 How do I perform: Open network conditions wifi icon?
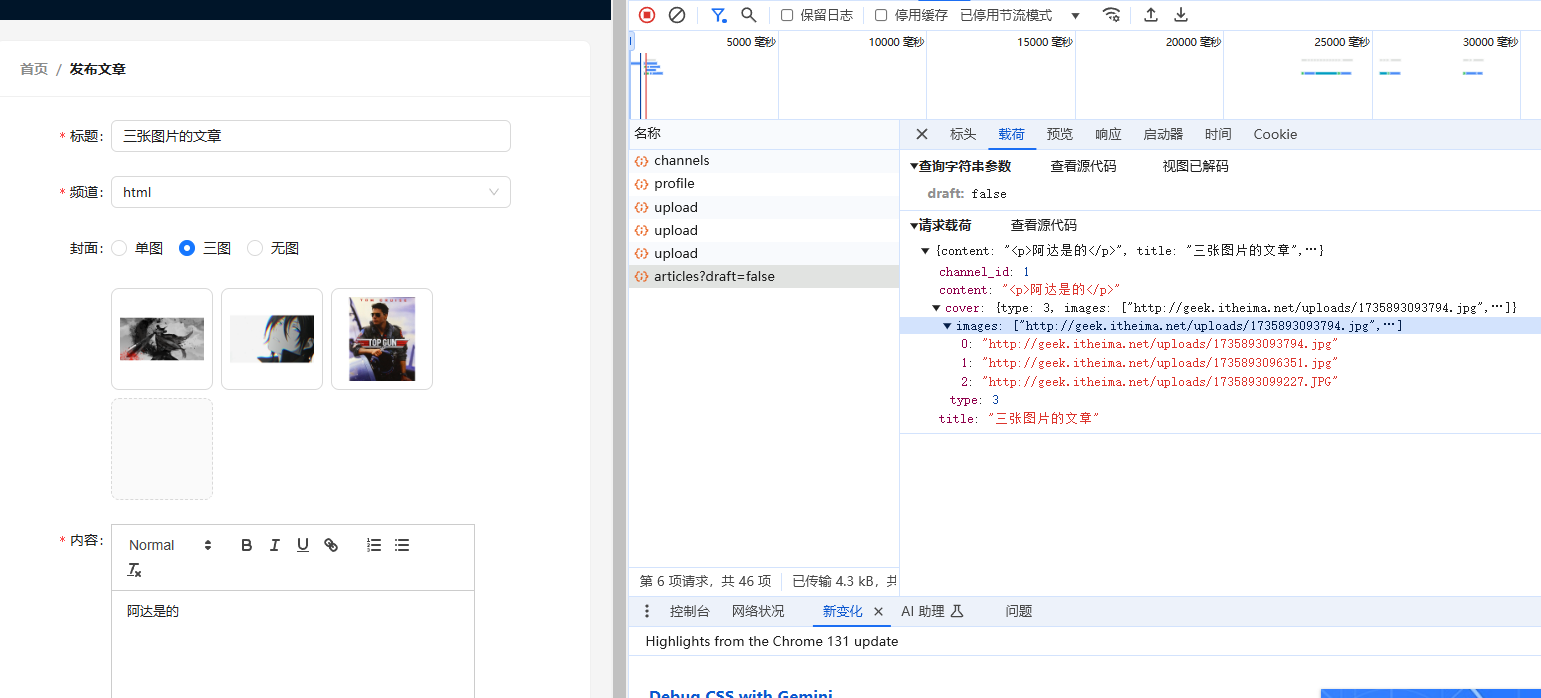[x=1111, y=15]
